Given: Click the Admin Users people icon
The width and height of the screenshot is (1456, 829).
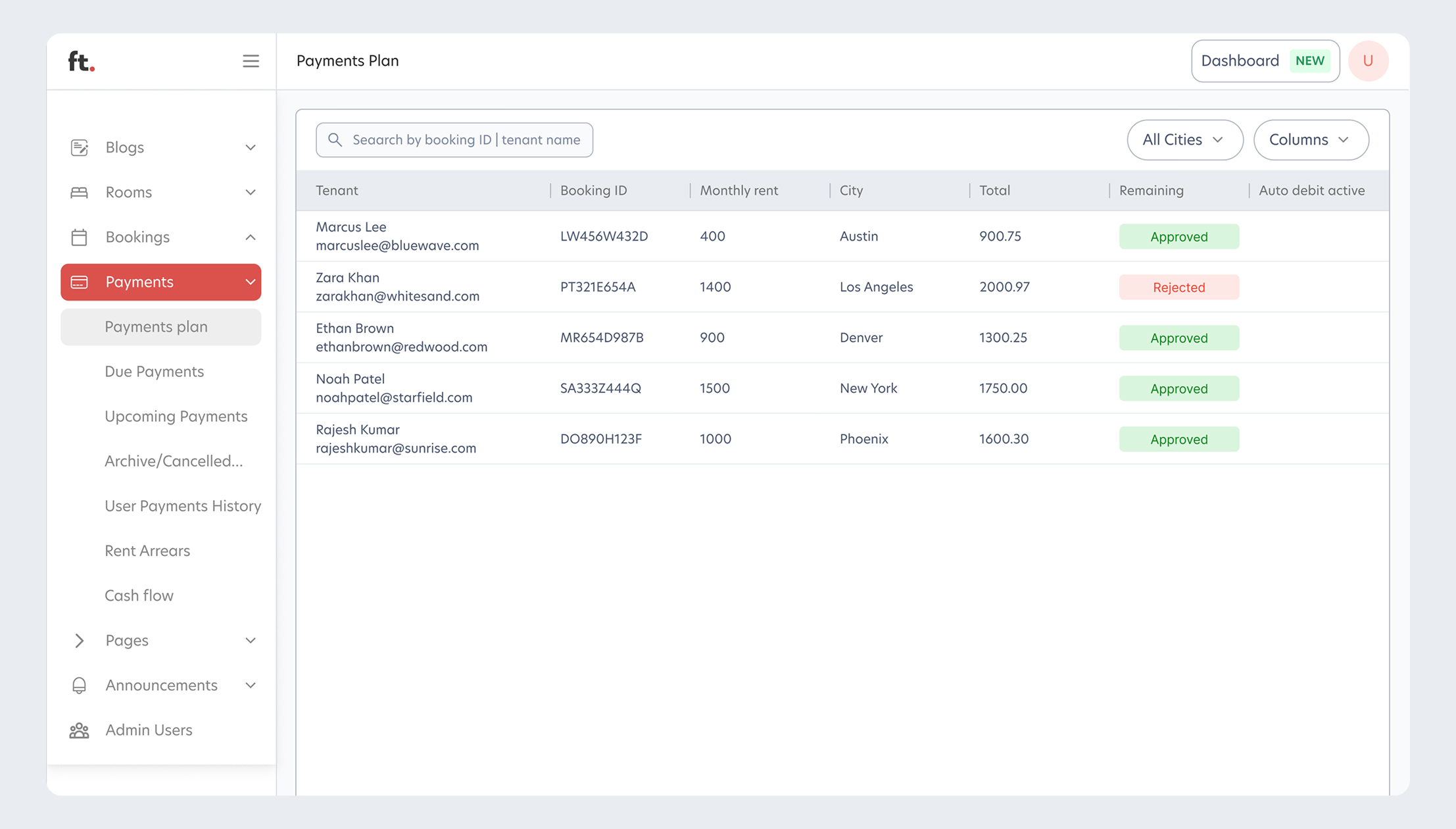Looking at the screenshot, I should click(x=79, y=730).
